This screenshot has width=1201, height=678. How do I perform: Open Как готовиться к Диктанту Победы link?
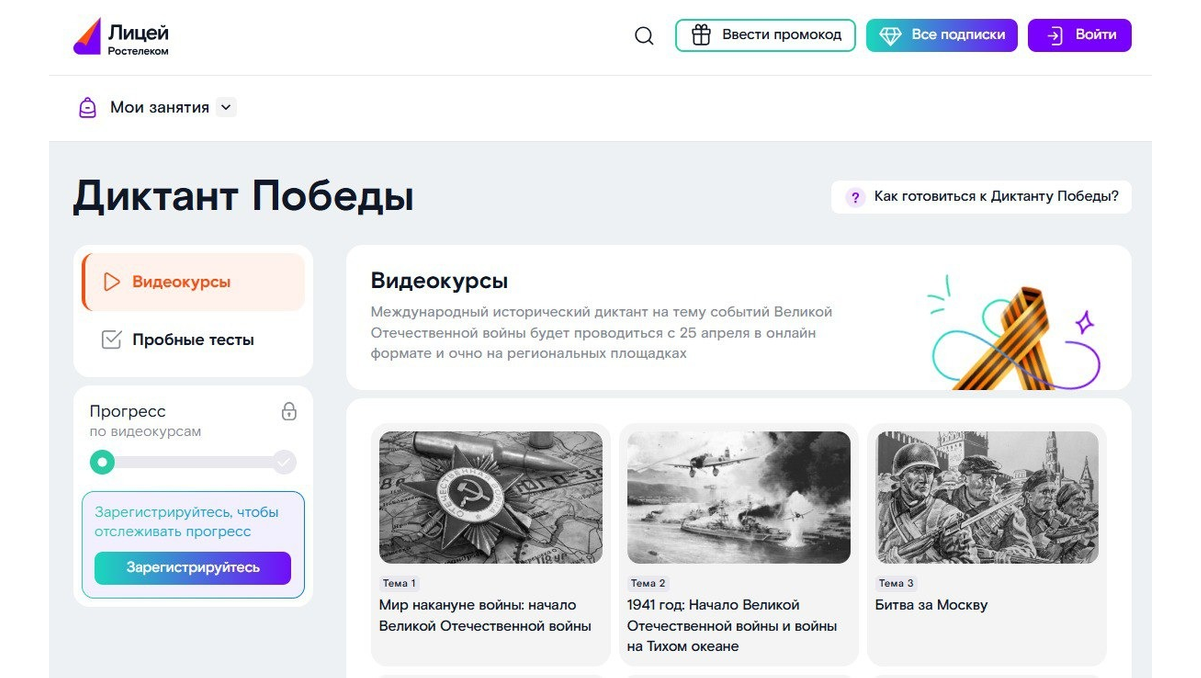coord(994,197)
